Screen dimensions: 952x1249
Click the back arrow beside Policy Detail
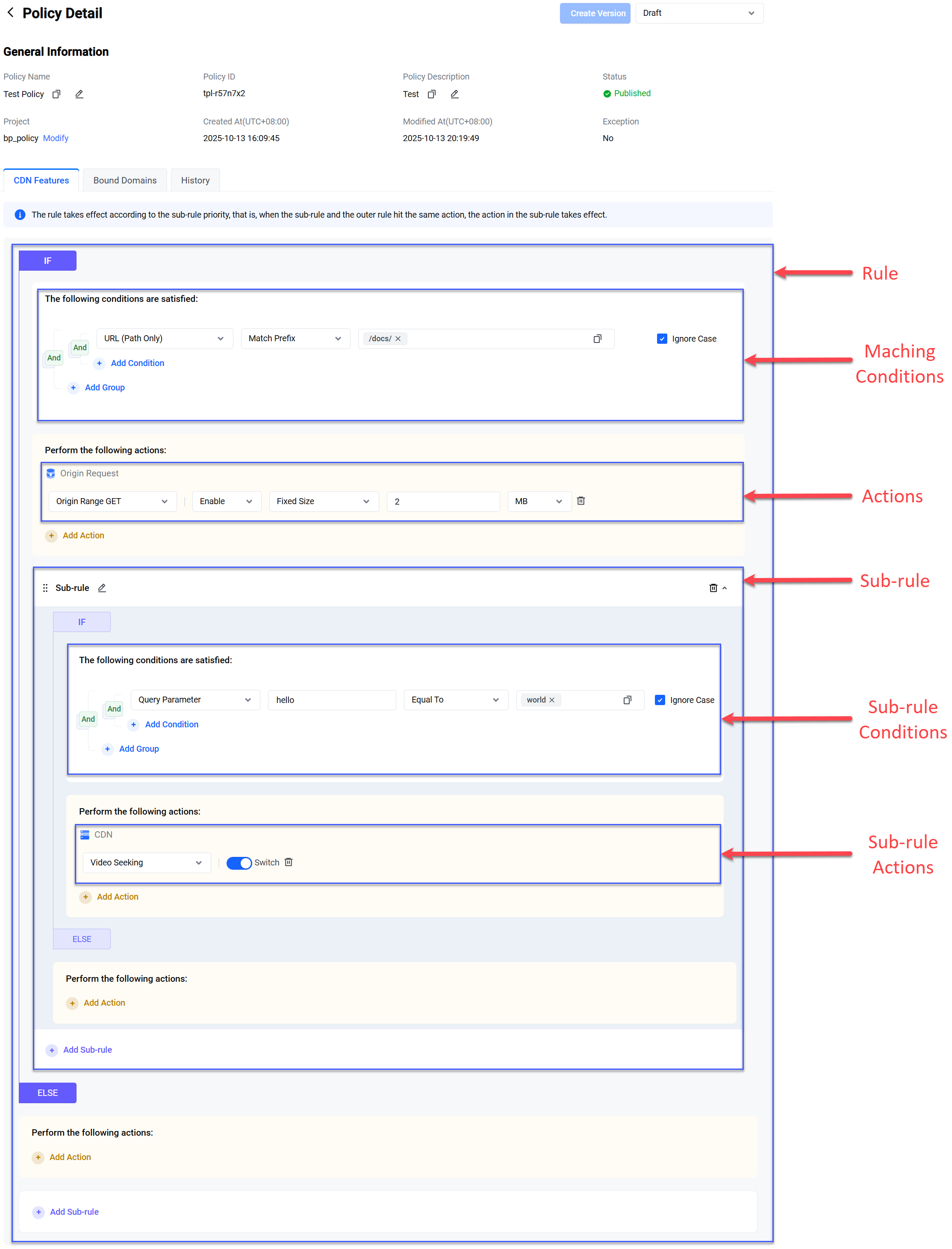point(10,12)
